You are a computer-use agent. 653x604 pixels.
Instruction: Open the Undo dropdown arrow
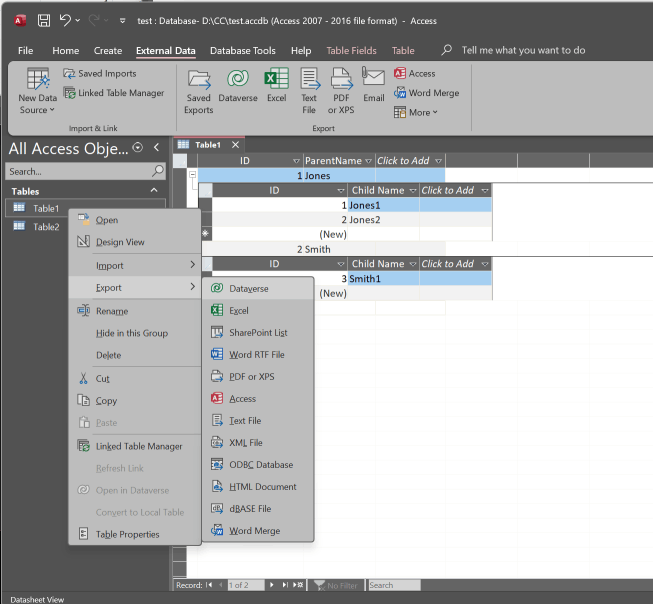[x=78, y=20]
